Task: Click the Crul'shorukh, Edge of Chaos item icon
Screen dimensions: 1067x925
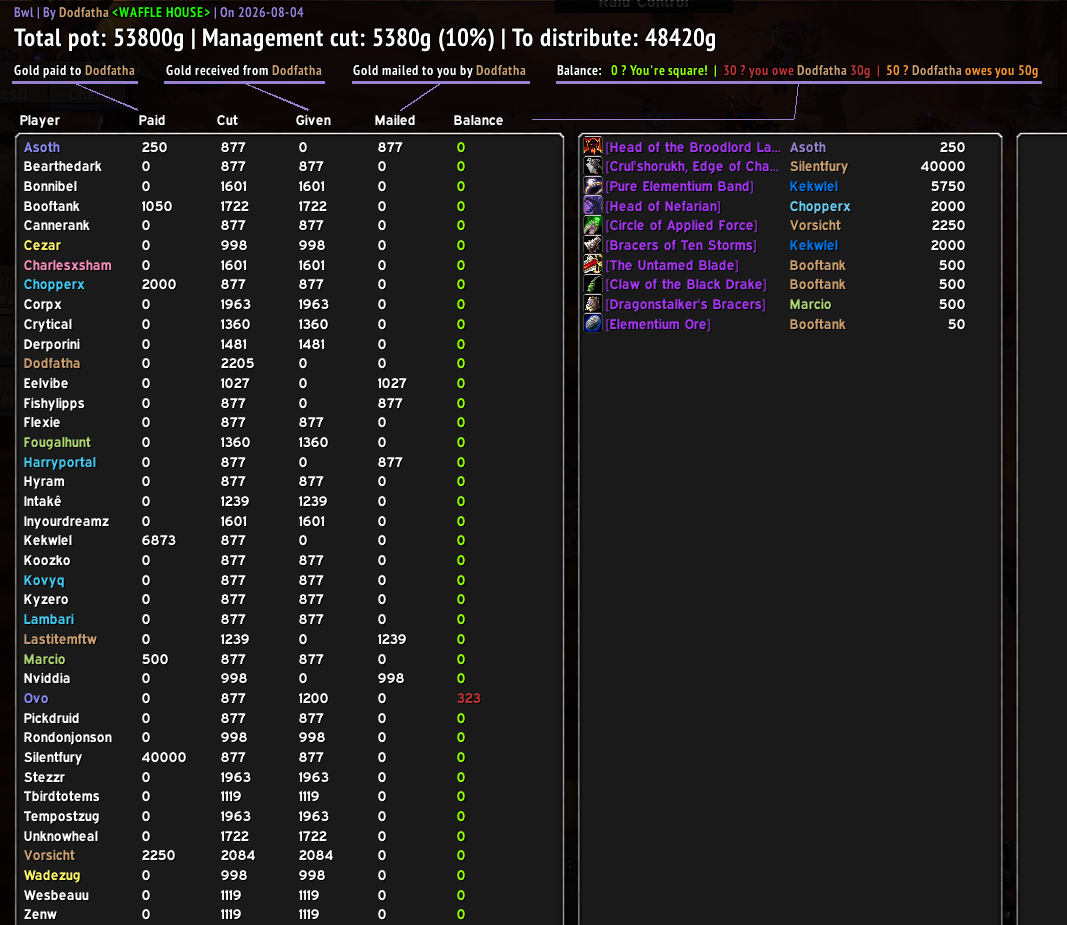Action: point(593,166)
